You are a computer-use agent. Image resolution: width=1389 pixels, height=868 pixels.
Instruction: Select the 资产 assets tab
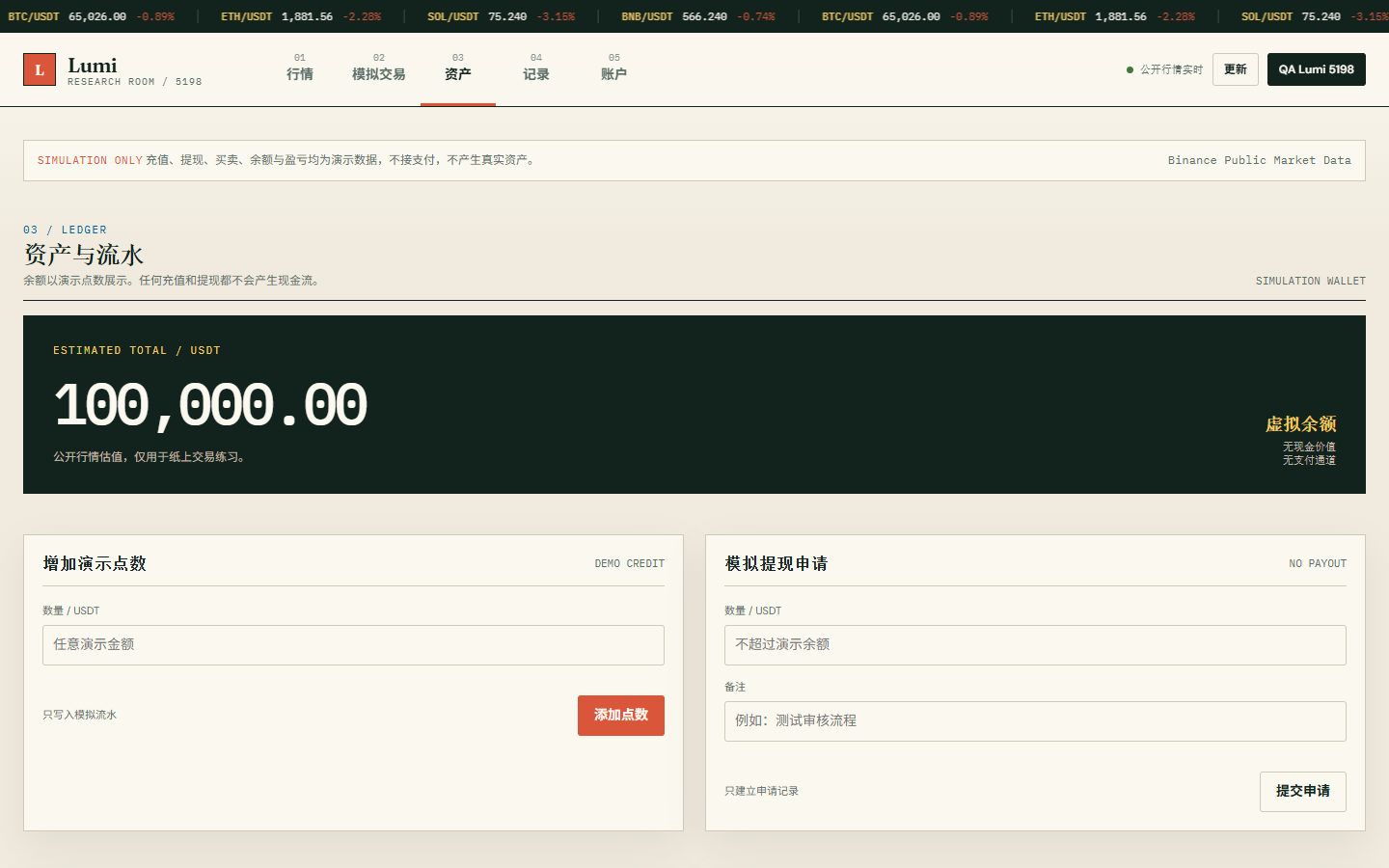458,68
